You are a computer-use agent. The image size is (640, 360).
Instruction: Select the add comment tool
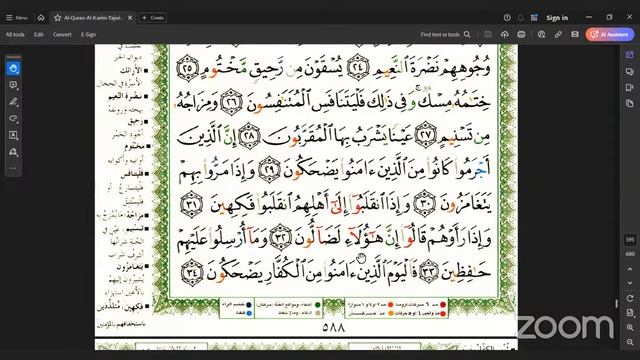pyautogui.click(x=13, y=85)
